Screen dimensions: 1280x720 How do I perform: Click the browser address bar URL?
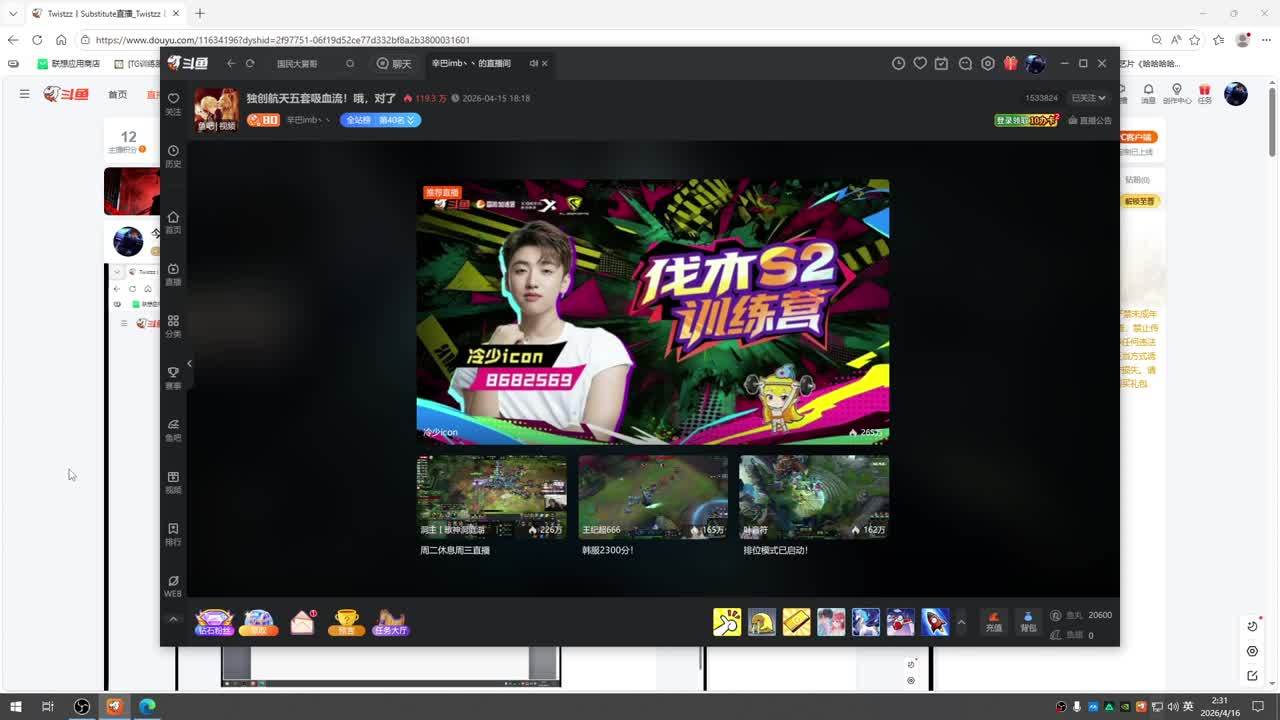coord(283,40)
